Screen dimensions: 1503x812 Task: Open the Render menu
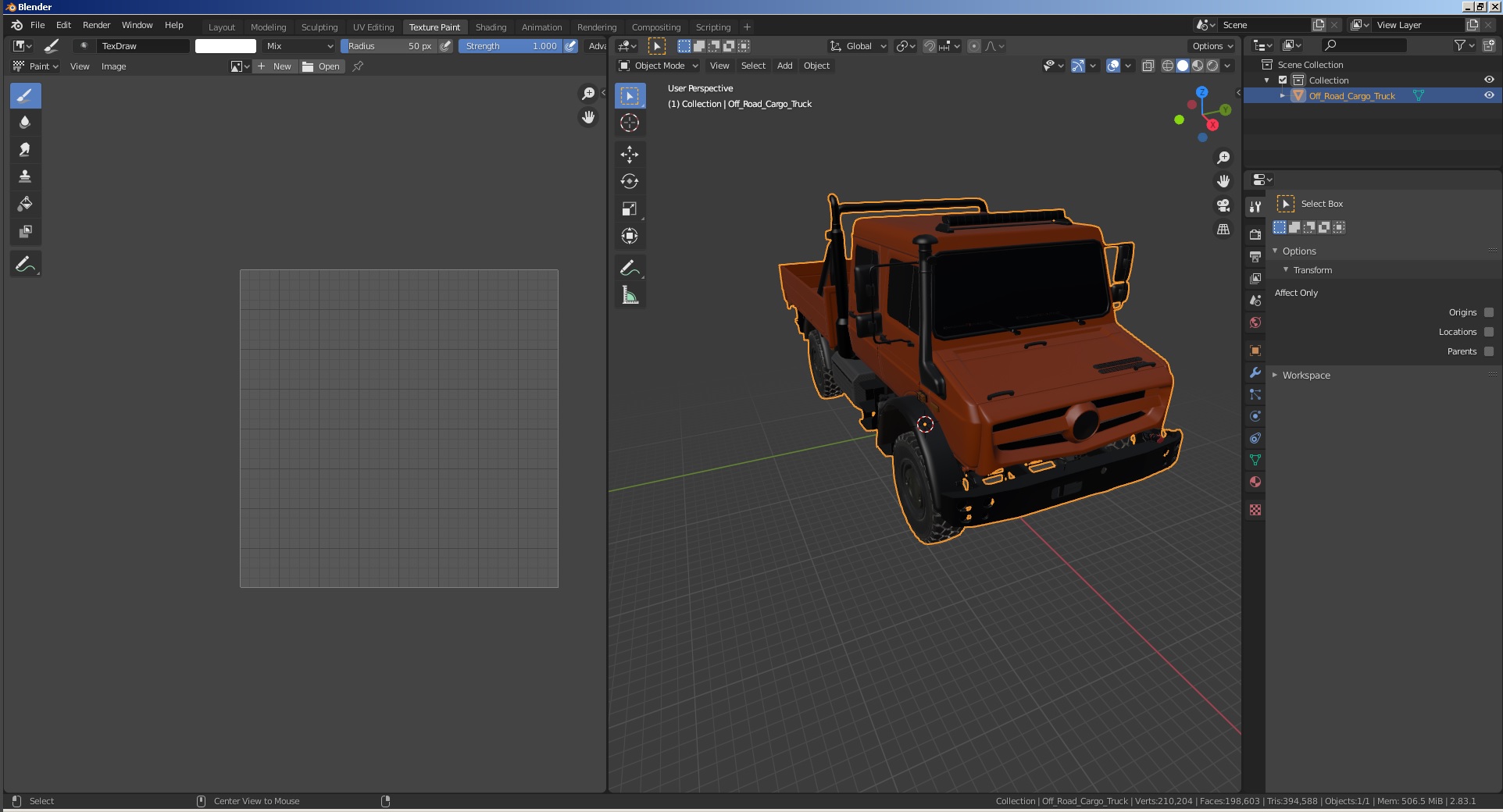point(97,25)
